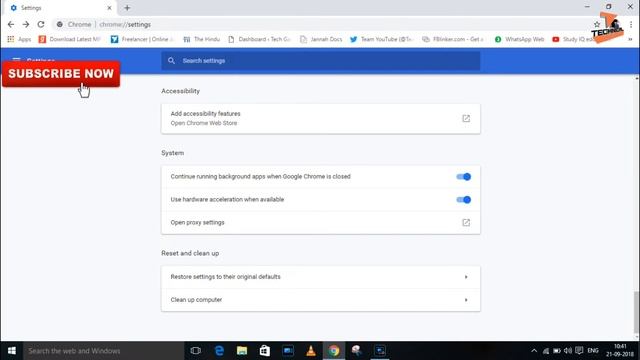640x360 pixels.
Task: Open Task View from the taskbar
Action: pos(196,351)
